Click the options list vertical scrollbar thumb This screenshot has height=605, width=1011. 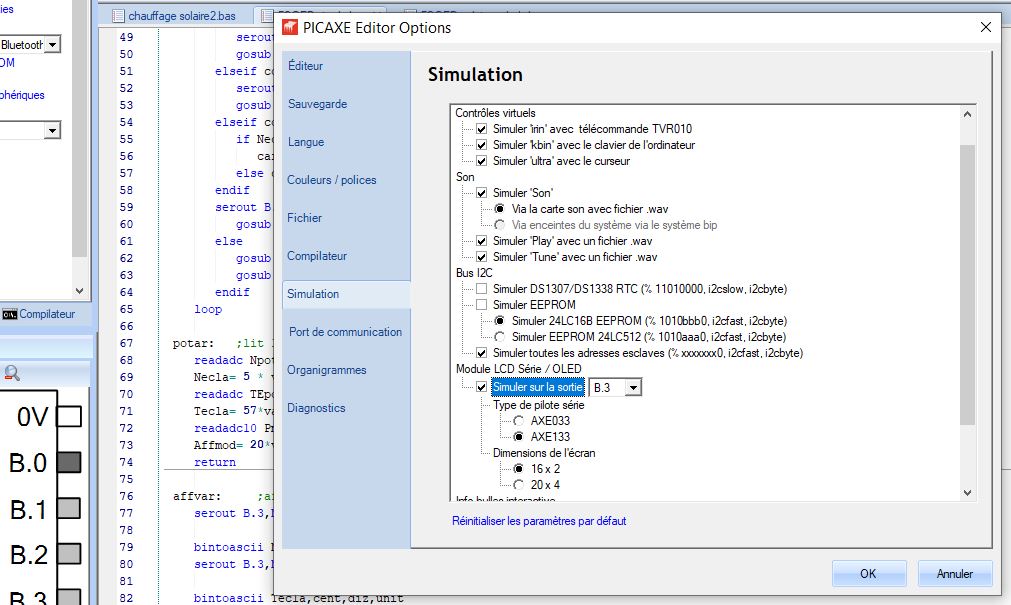967,284
